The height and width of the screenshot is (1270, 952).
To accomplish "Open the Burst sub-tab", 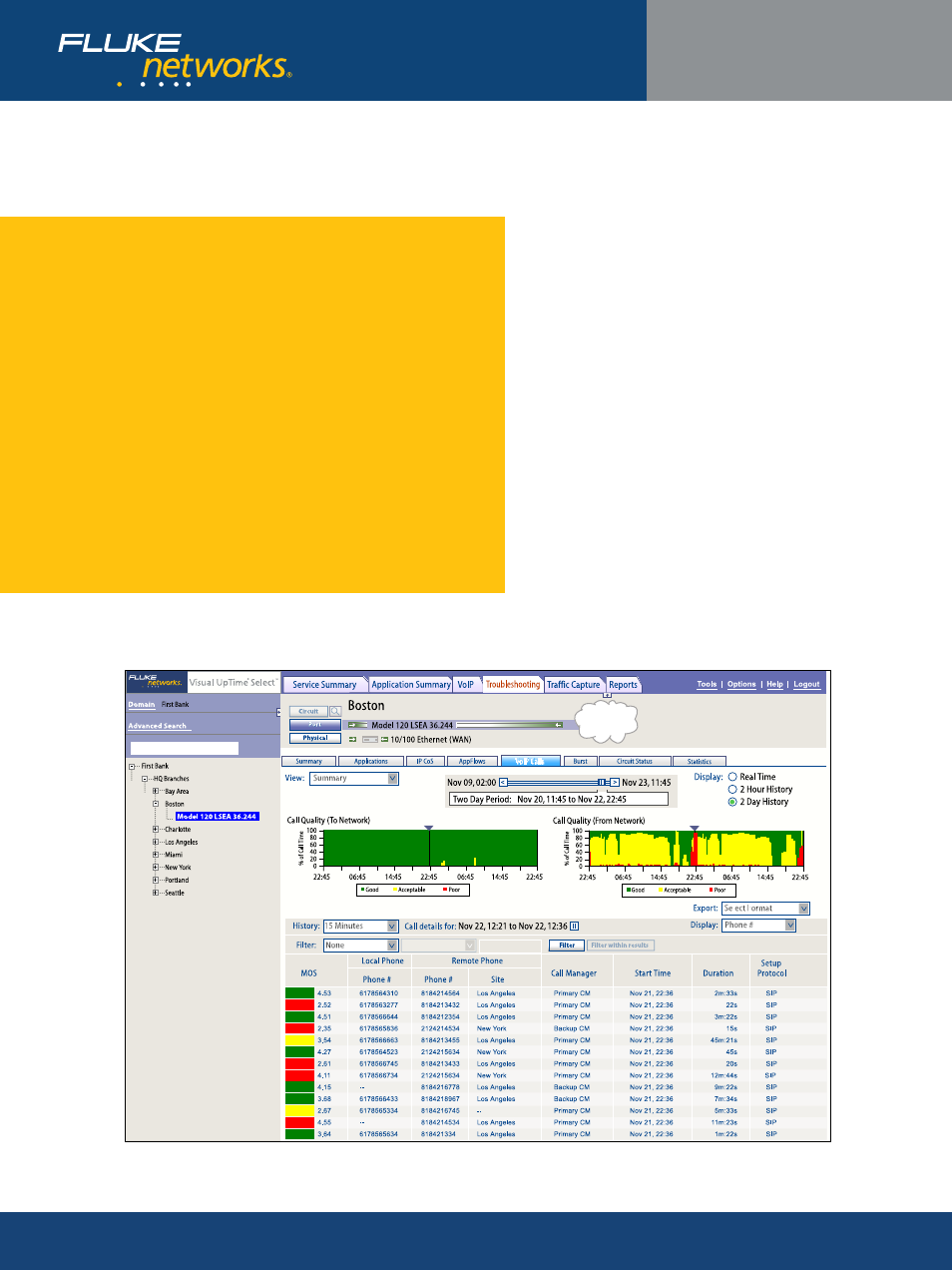I will (580, 762).
